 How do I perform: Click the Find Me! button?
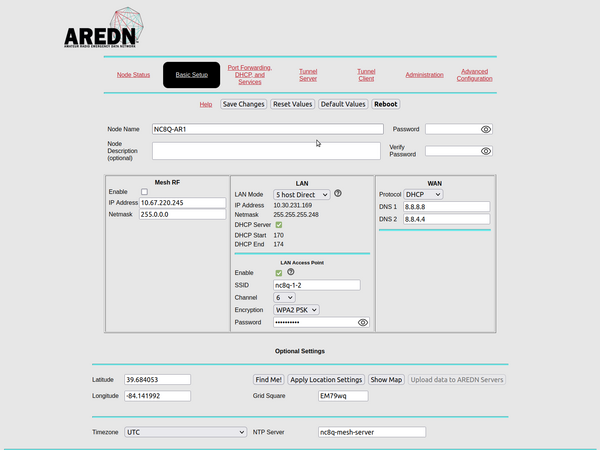click(269, 380)
